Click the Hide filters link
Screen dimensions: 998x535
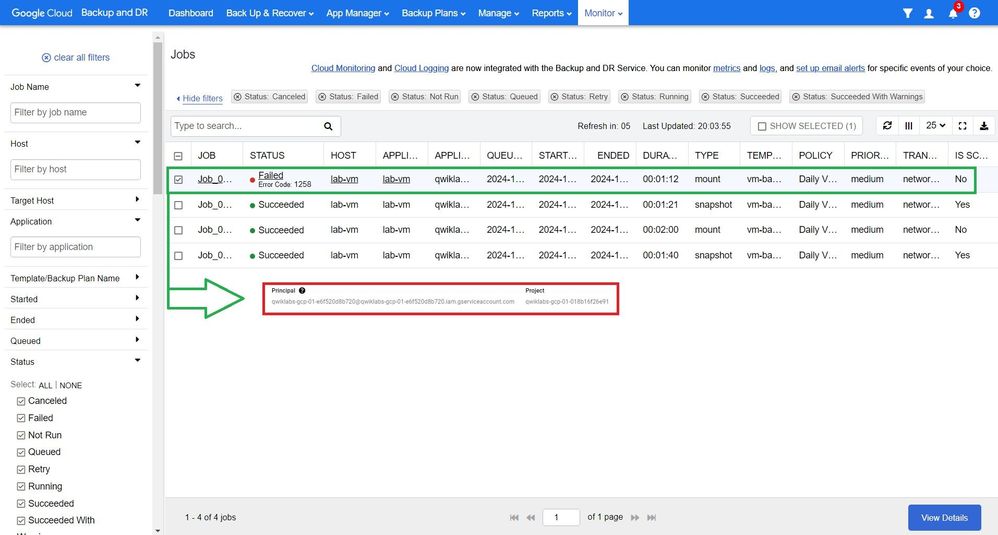pos(200,98)
